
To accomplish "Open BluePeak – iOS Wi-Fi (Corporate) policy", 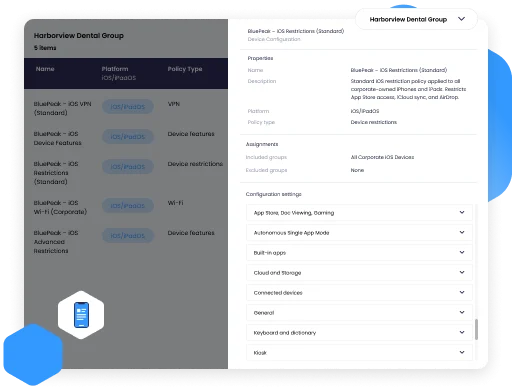I will 60,207.
